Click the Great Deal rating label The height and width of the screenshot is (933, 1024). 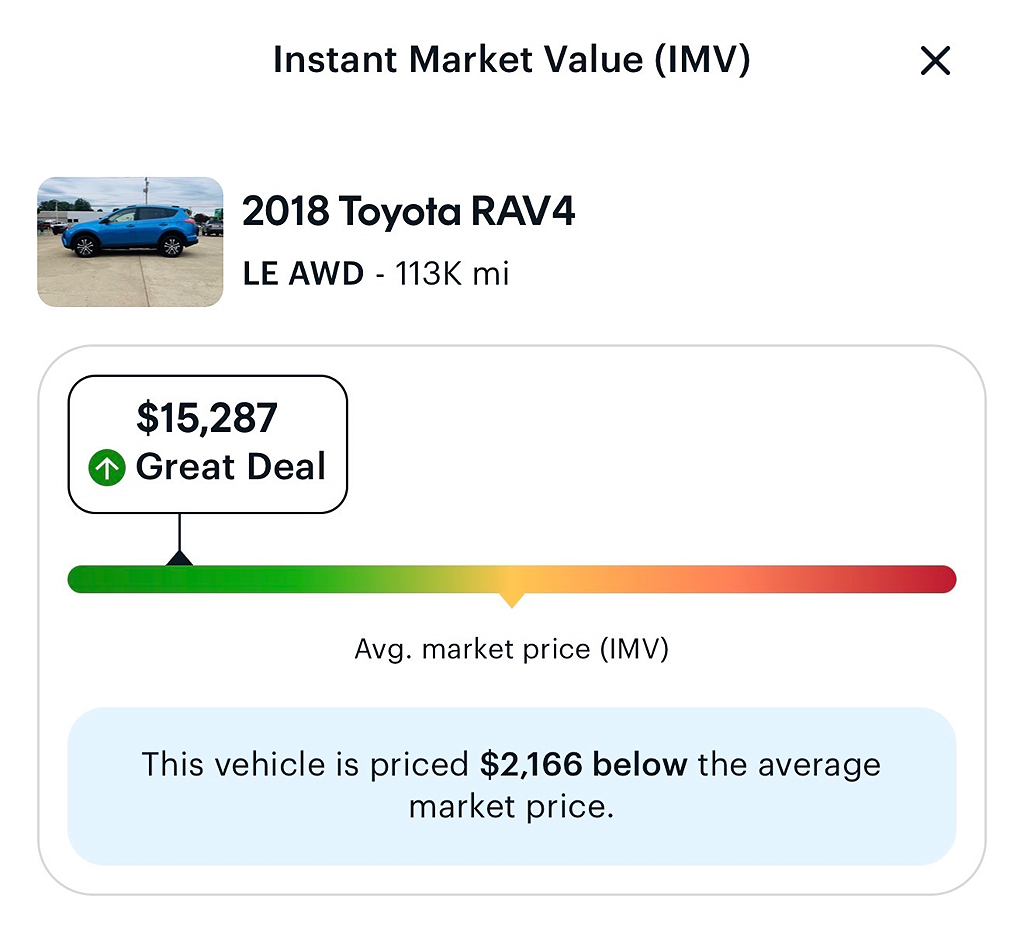(x=231, y=467)
